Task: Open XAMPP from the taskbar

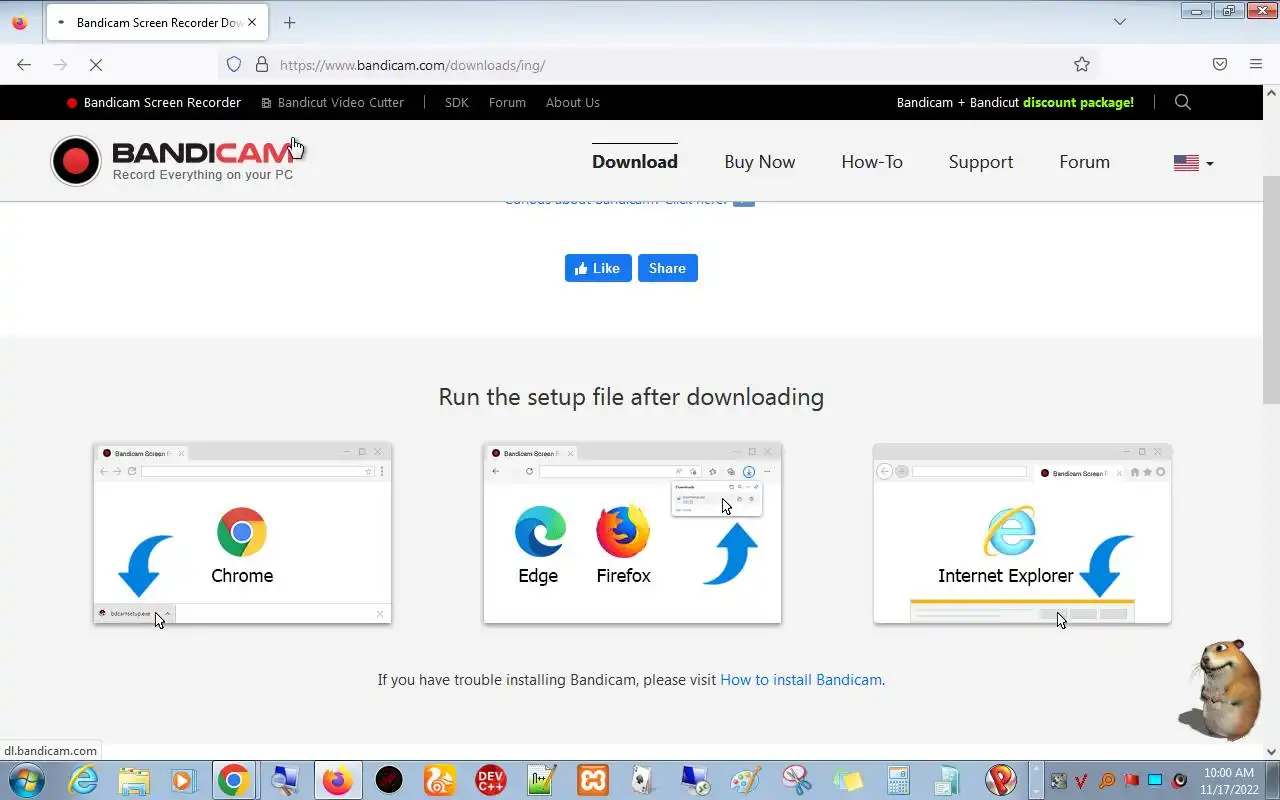Action: point(592,780)
